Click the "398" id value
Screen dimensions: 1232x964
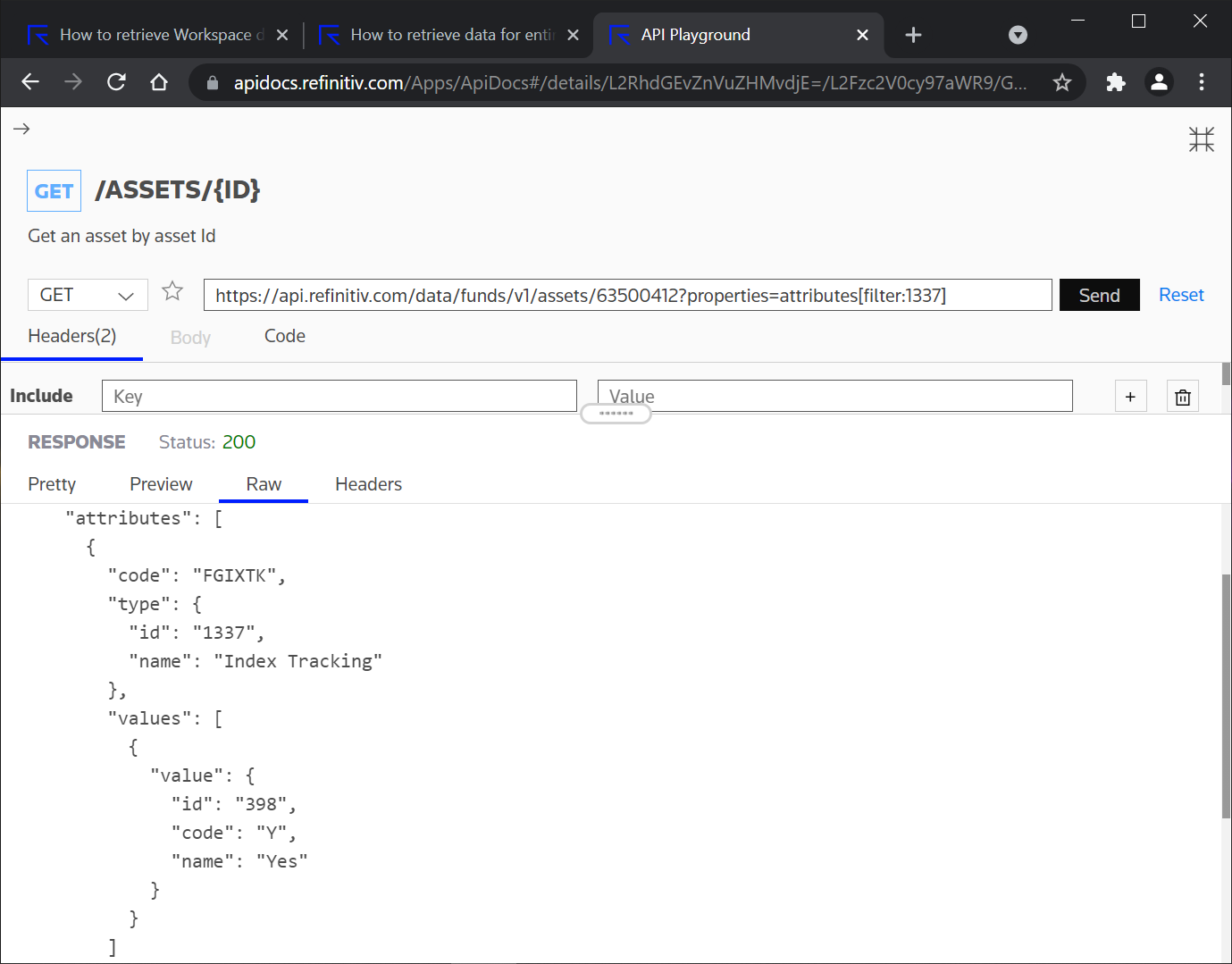pyautogui.click(x=261, y=804)
